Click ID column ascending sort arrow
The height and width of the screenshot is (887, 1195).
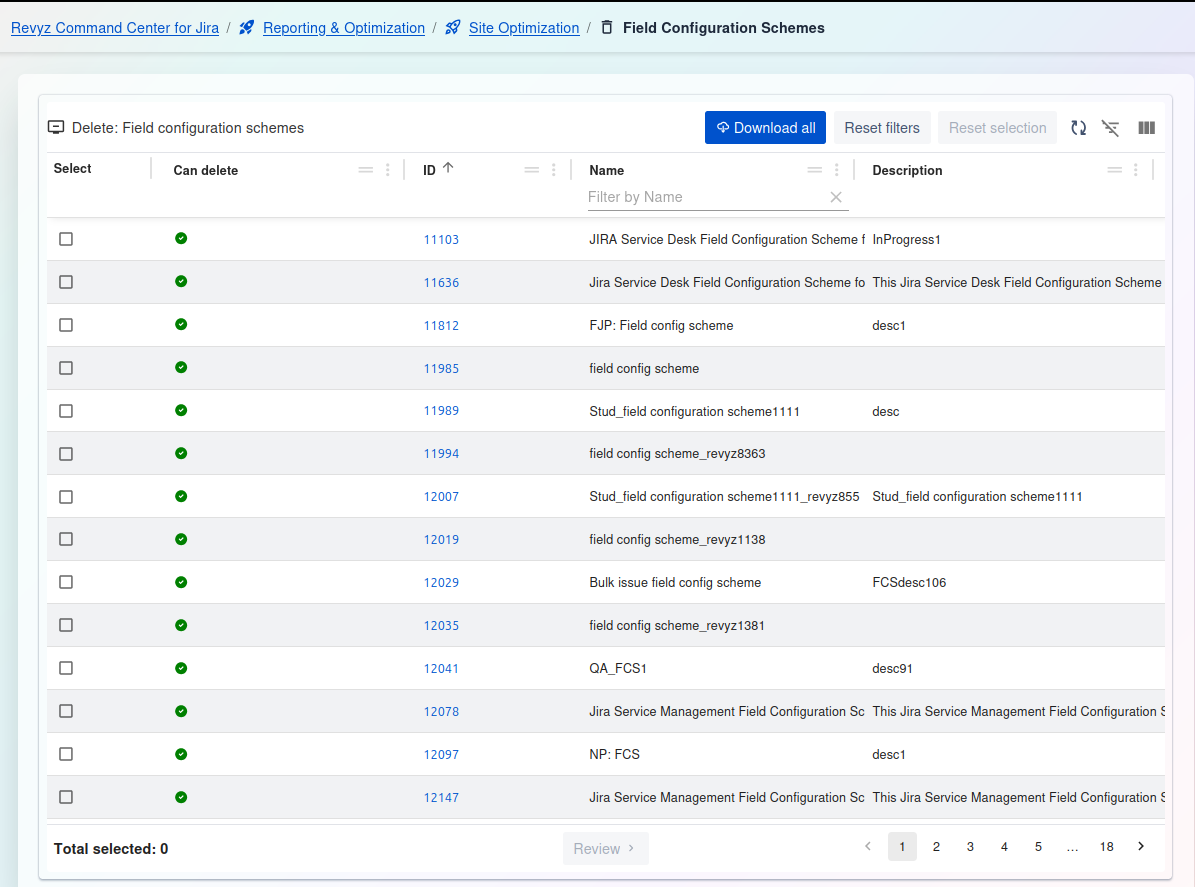448,169
